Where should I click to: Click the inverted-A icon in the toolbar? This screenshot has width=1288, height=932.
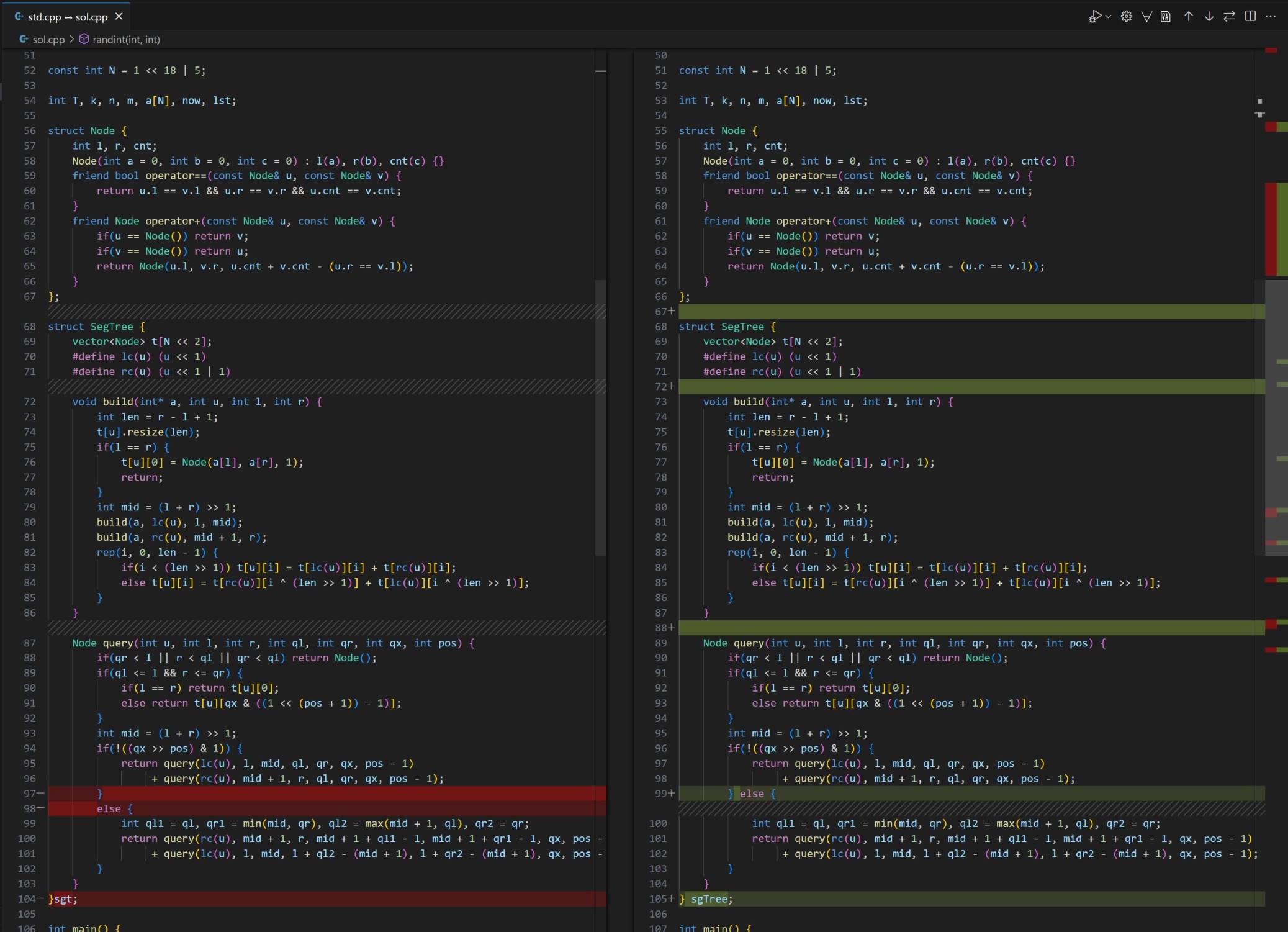[x=1146, y=17]
